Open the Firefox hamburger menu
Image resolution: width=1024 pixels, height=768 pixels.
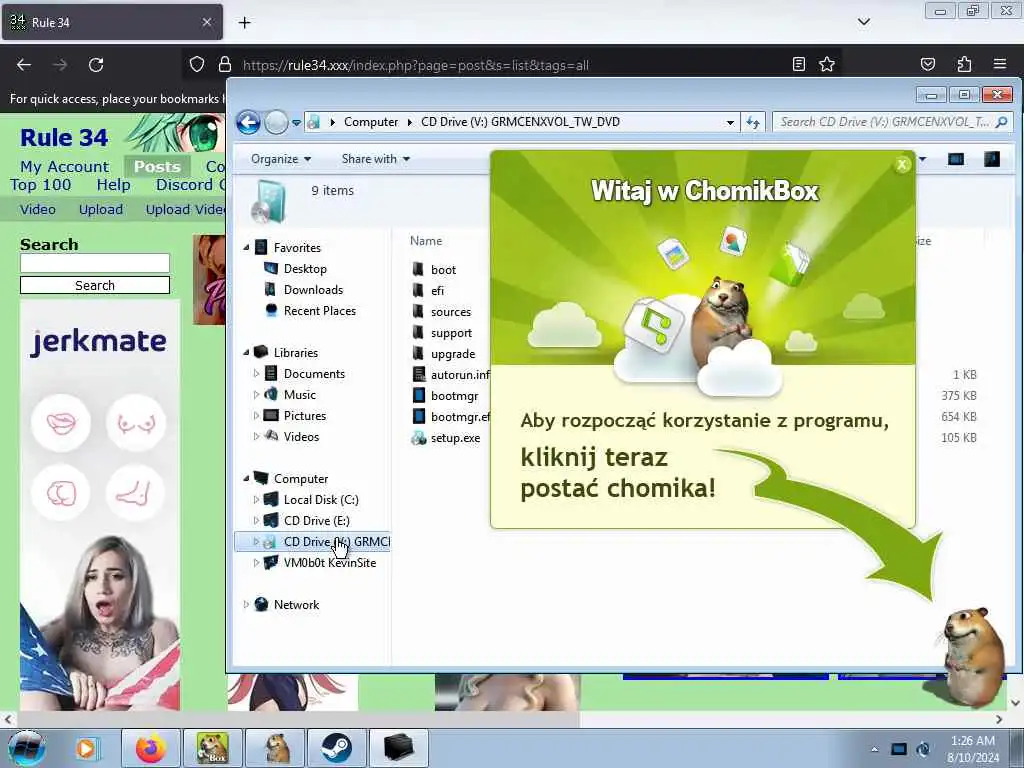coord(999,64)
